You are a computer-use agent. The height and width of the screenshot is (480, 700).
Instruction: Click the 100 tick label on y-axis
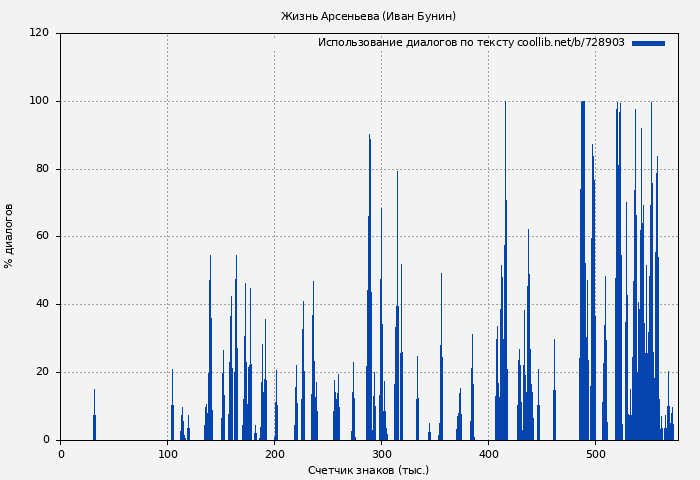click(x=39, y=101)
